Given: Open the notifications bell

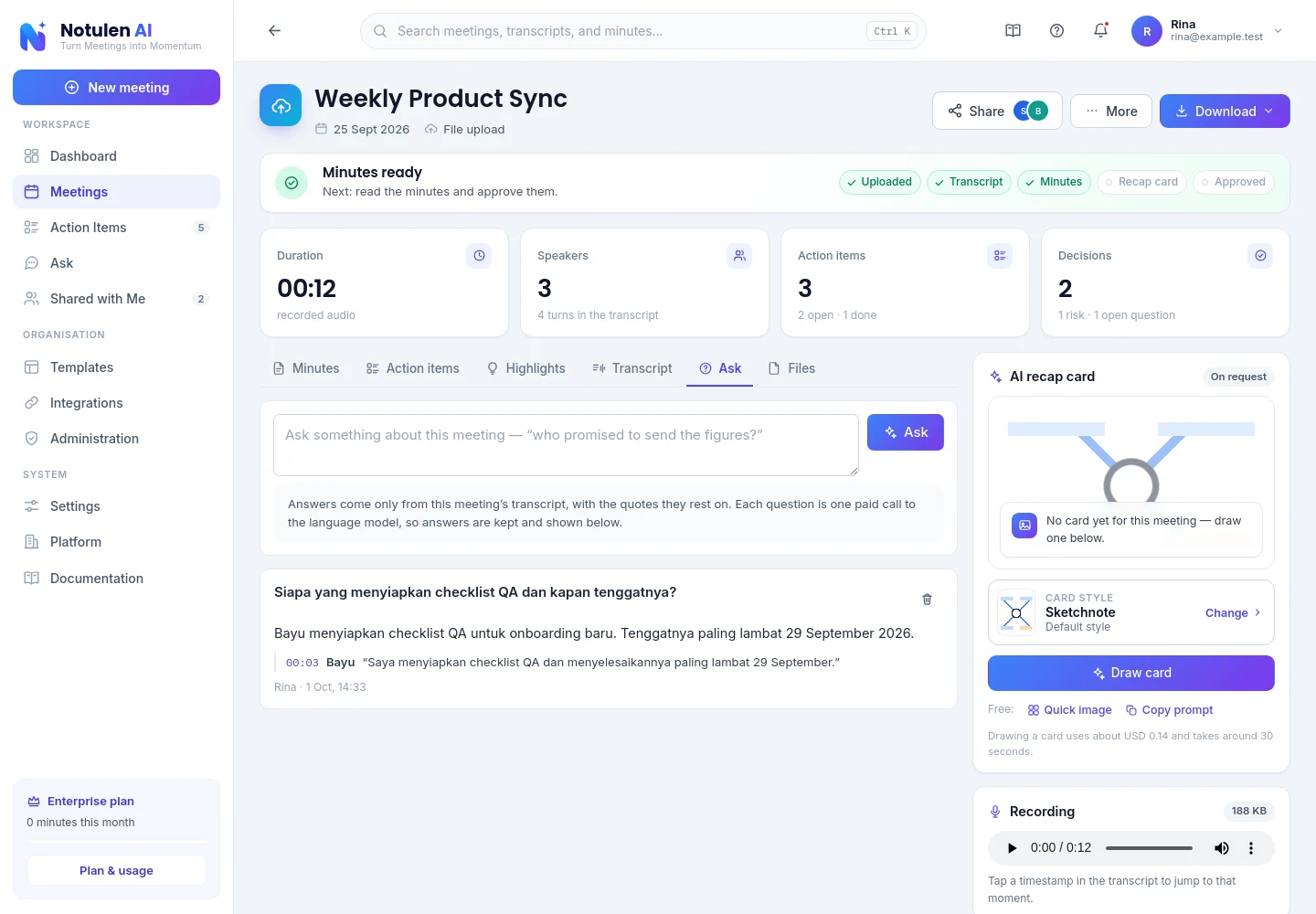Looking at the screenshot, I should click(1100, 31).
